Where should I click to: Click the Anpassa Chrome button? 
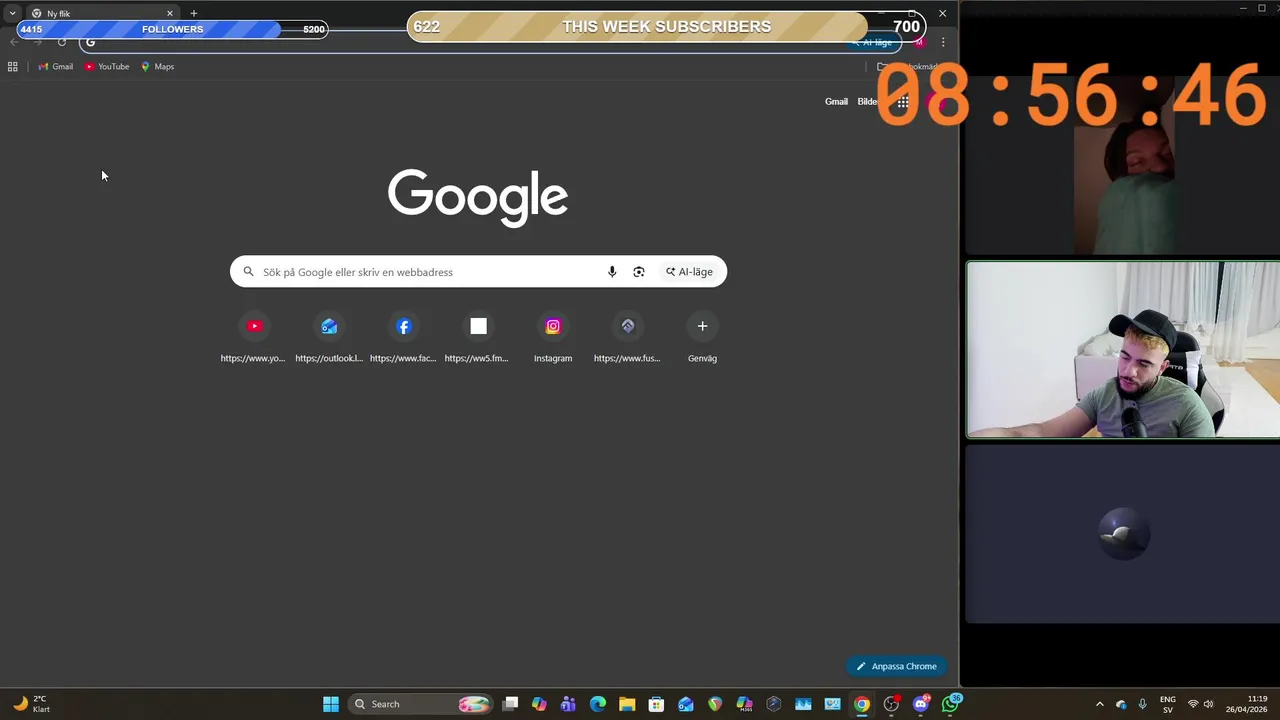coord(896,666)
